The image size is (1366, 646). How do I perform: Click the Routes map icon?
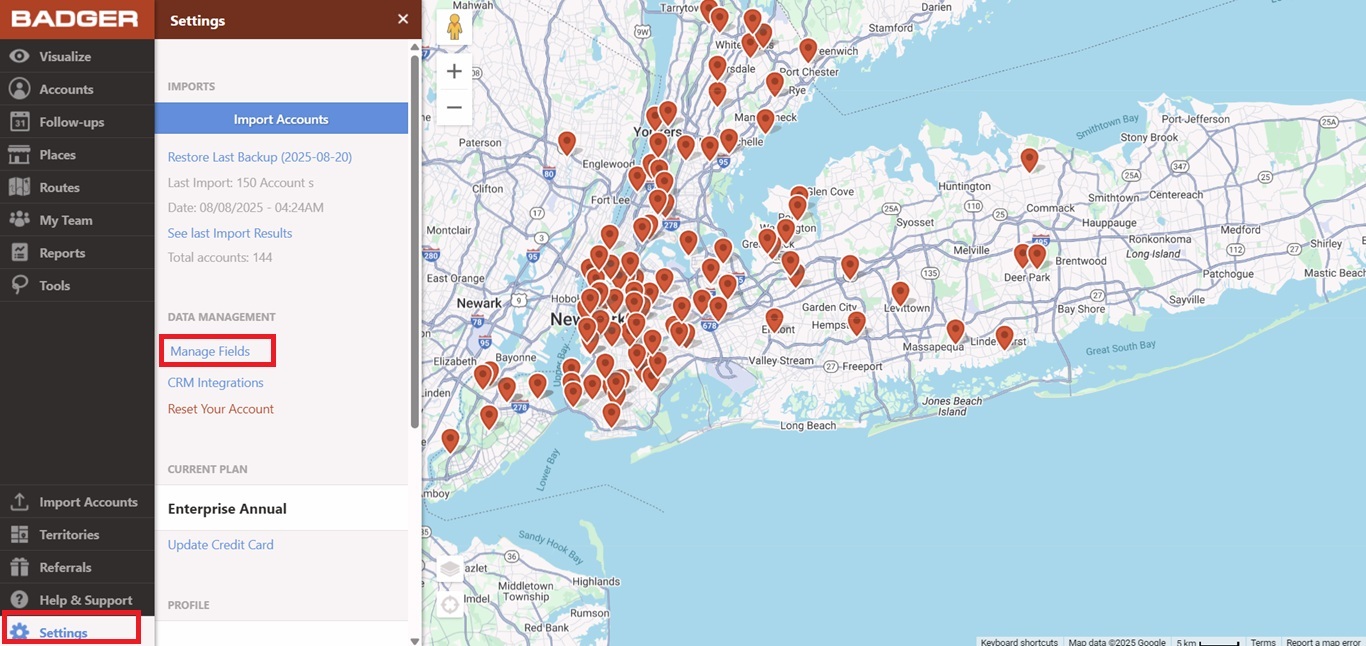(19, 187)
